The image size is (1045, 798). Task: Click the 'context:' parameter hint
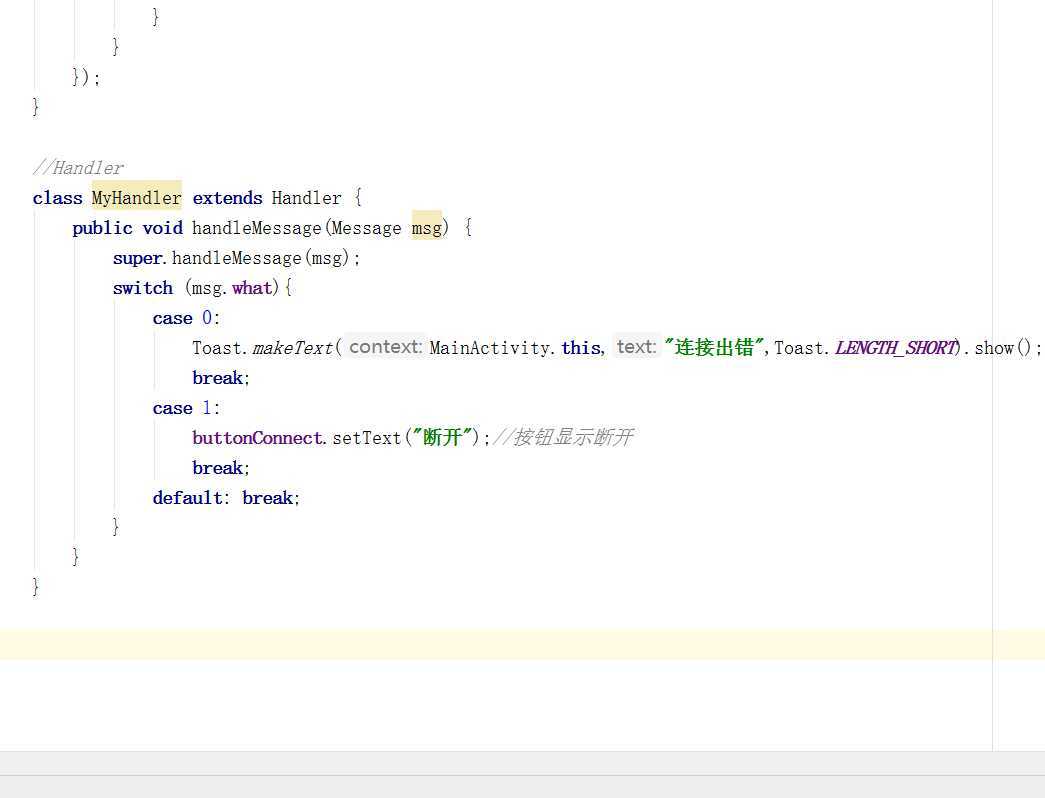(x=385, y=347)
